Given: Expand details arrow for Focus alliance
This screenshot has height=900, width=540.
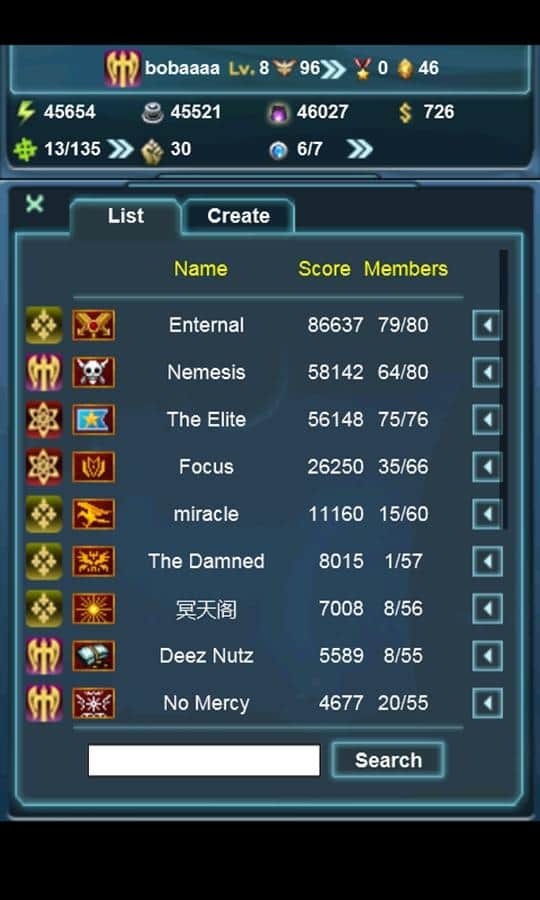Looking at the screenshot, I should point(487,467).
